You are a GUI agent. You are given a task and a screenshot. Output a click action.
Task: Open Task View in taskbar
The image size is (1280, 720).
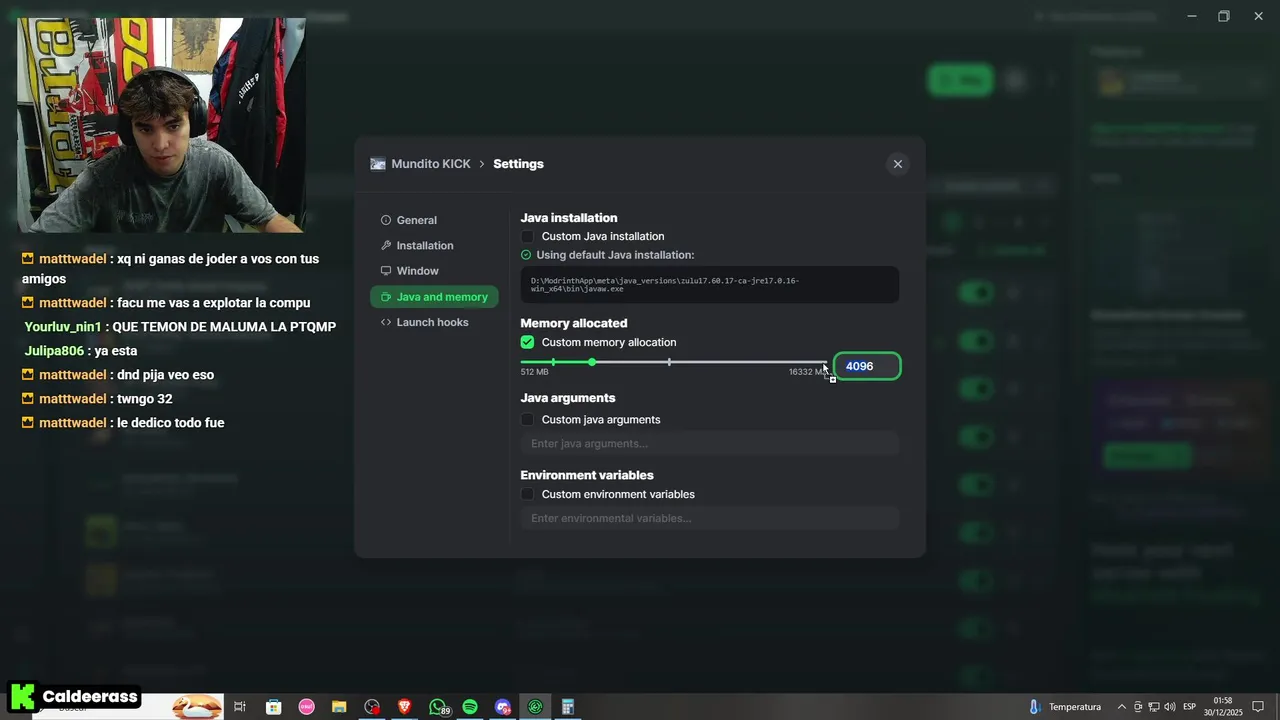click(240, 707)
